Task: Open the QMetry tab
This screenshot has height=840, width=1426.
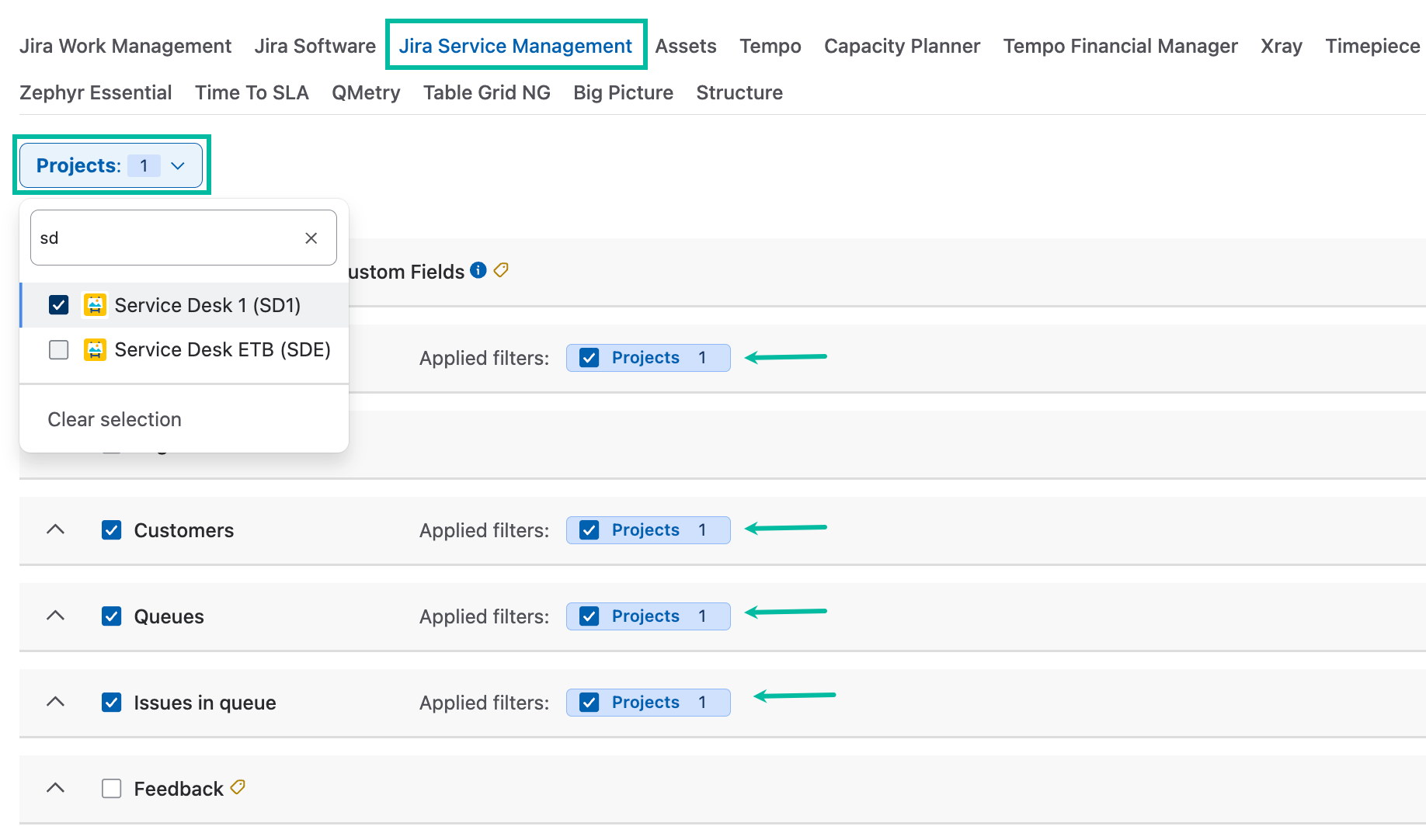Action: click(x=366, y=92)
